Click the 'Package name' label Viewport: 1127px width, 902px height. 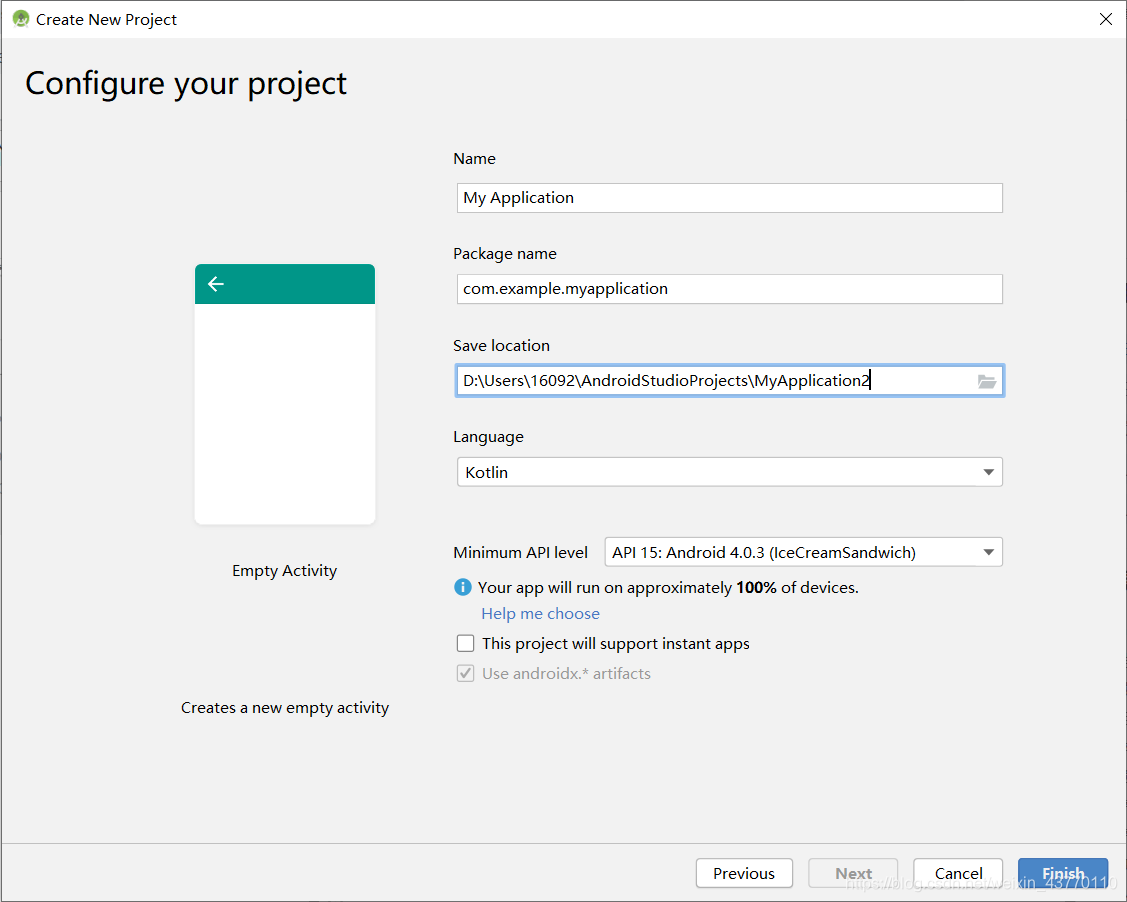[x=505, y=254]
